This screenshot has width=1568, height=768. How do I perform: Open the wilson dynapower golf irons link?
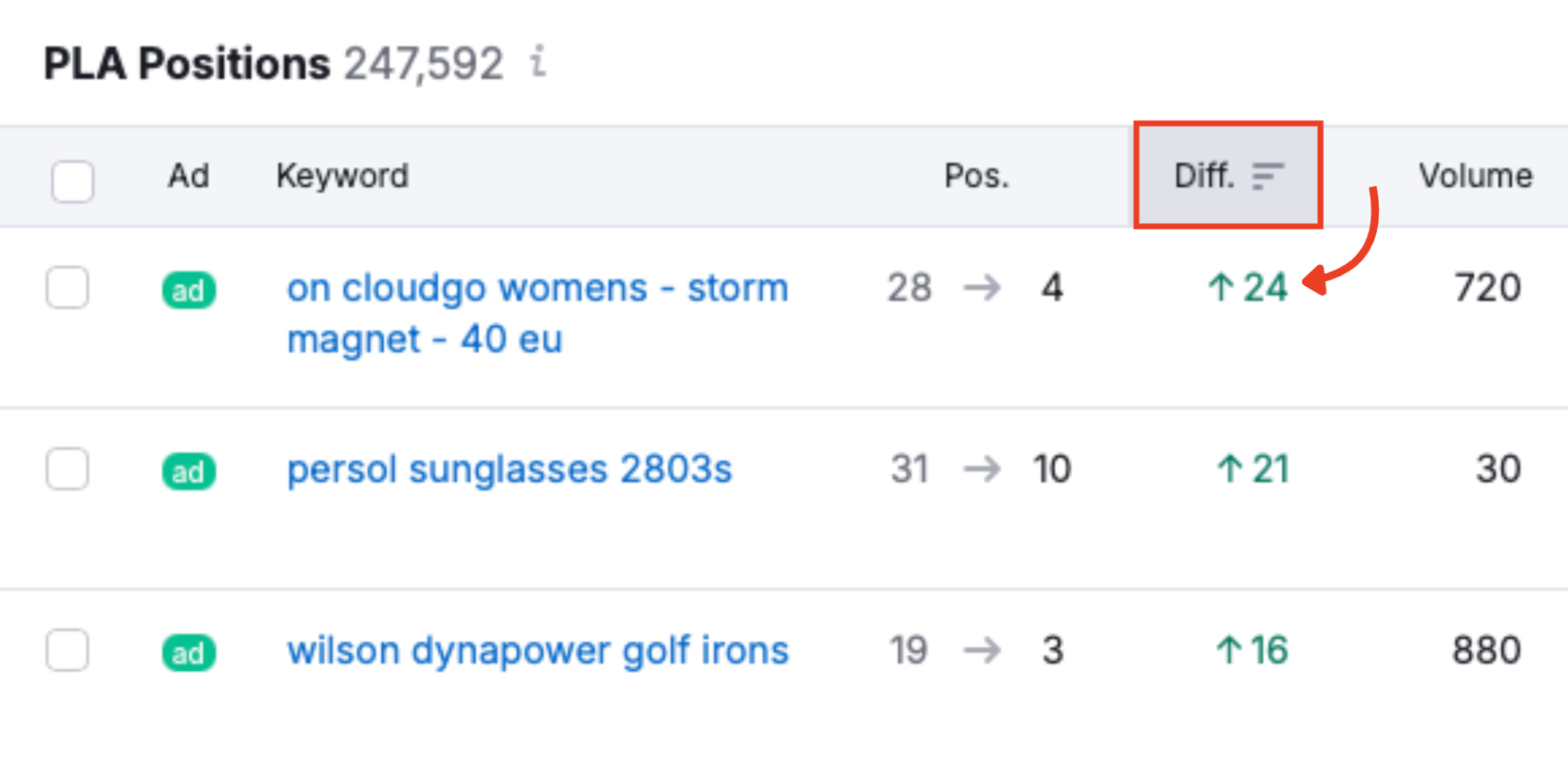point(537,650)
